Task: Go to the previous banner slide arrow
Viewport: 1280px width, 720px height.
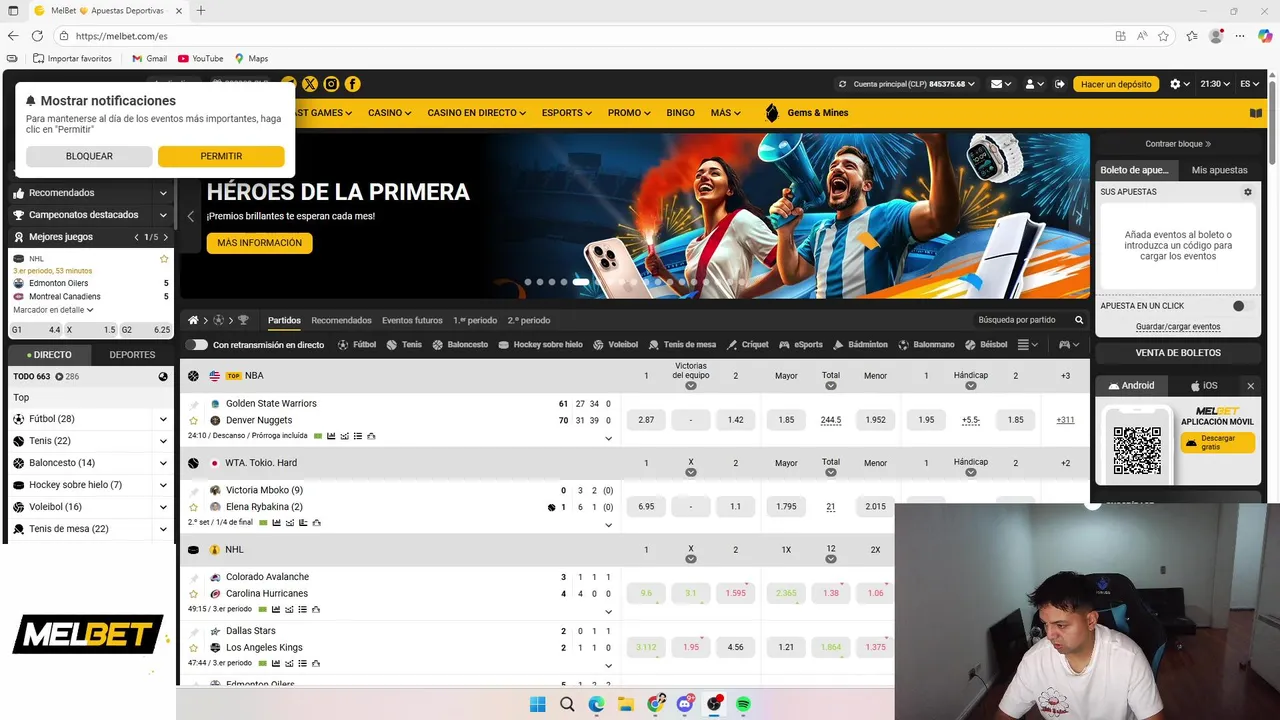Action: click(191, 216)
